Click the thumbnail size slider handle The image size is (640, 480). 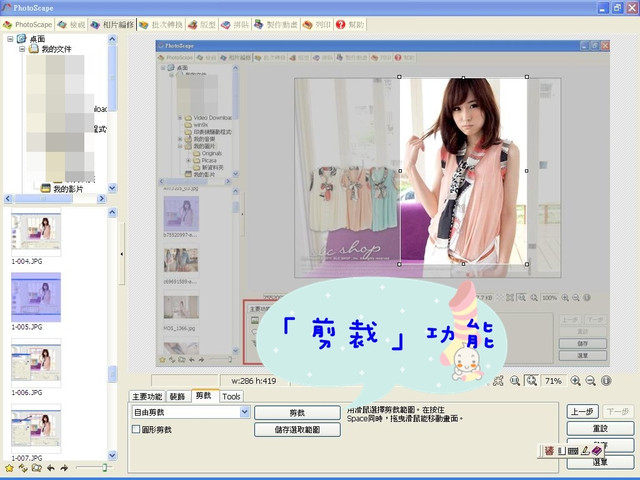[104, 468]
